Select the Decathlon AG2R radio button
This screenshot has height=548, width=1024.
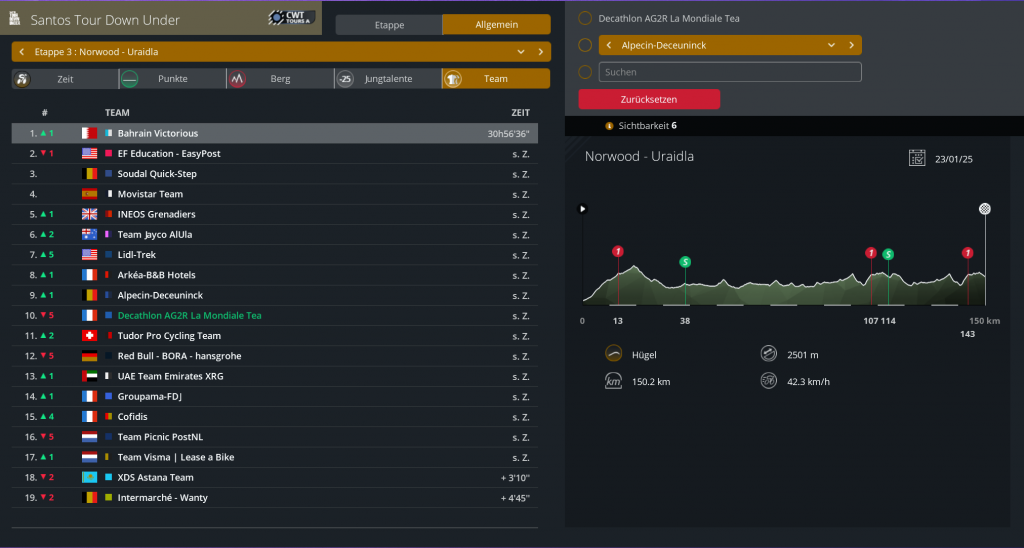point(585,18)
